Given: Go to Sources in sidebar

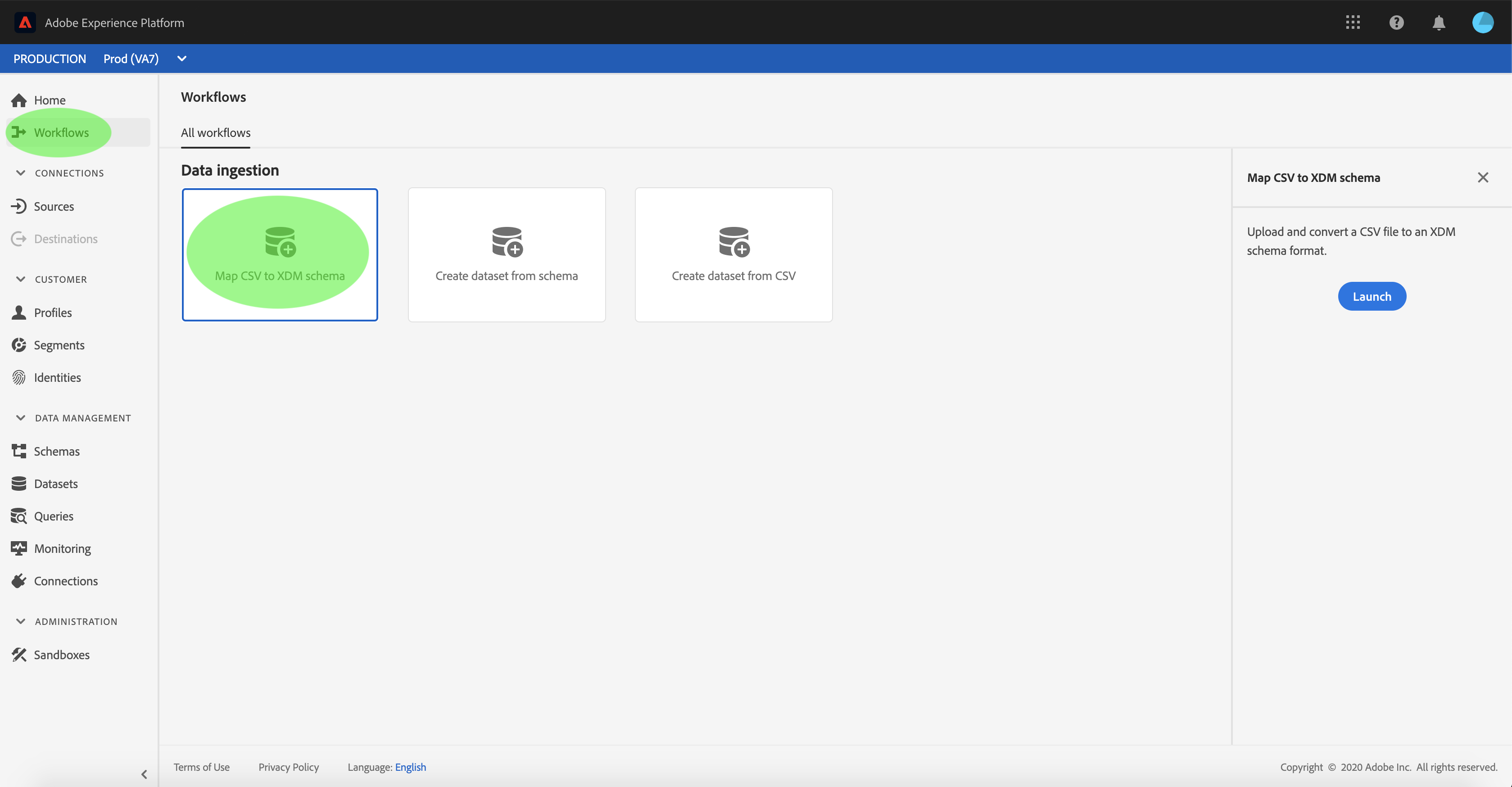Looking at the screenshot, I should [54, 206].
